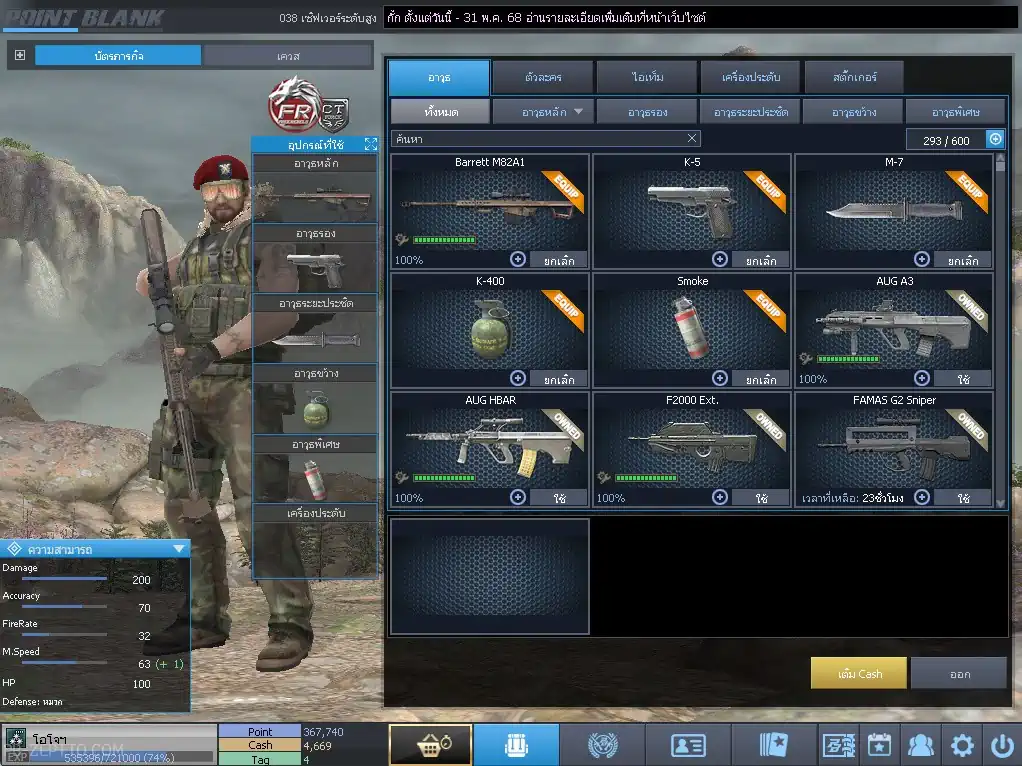Open the clan emblem icon
This screenshot has width=1022, height=766.
click(x=602, y=744)
